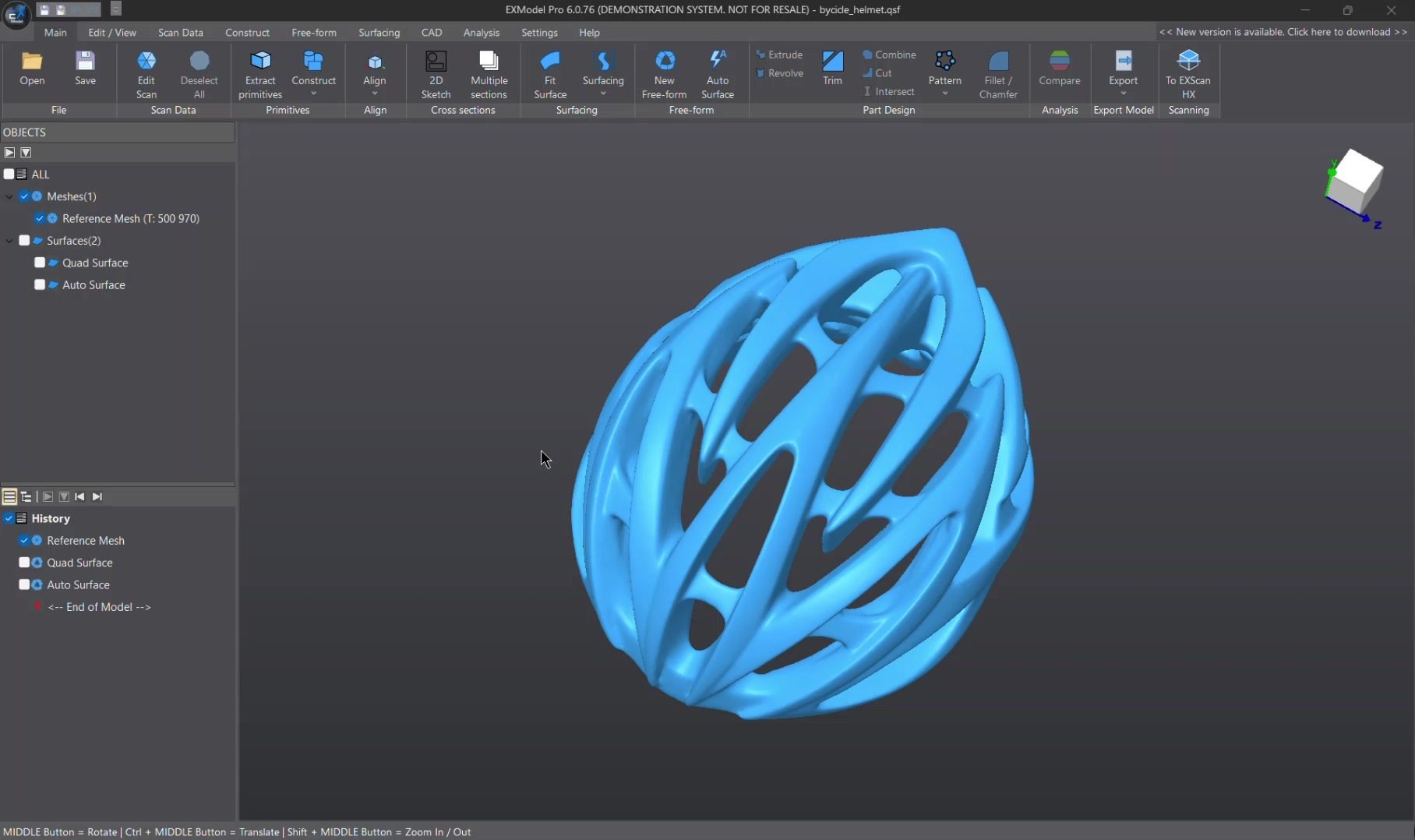Click the Extrude button
1415x840 pixels.
pyautogui.click(x=780, y=55)
